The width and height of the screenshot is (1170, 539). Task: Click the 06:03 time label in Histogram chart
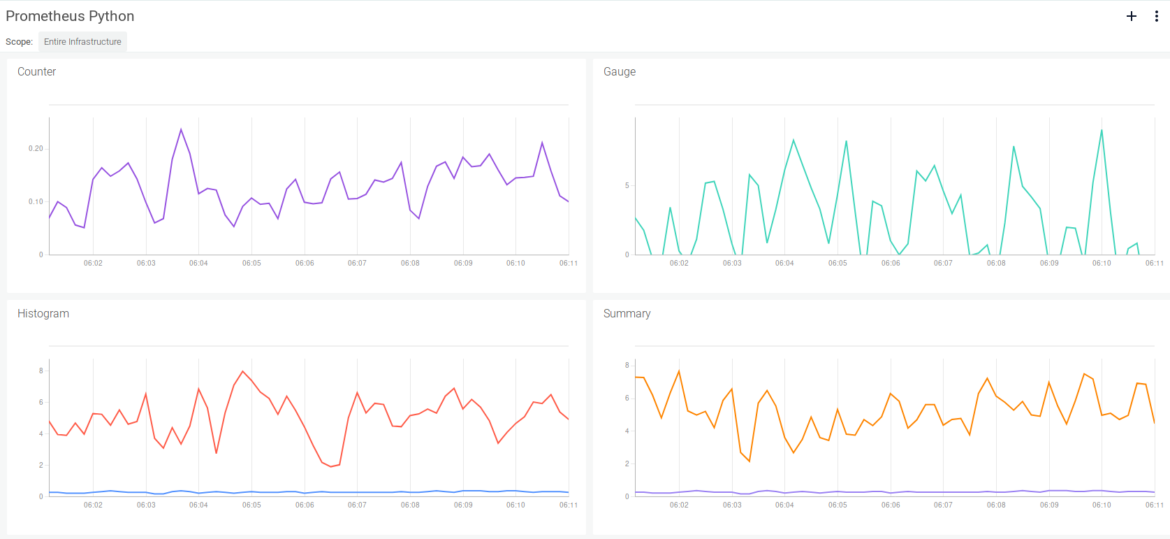pos(146,505)
